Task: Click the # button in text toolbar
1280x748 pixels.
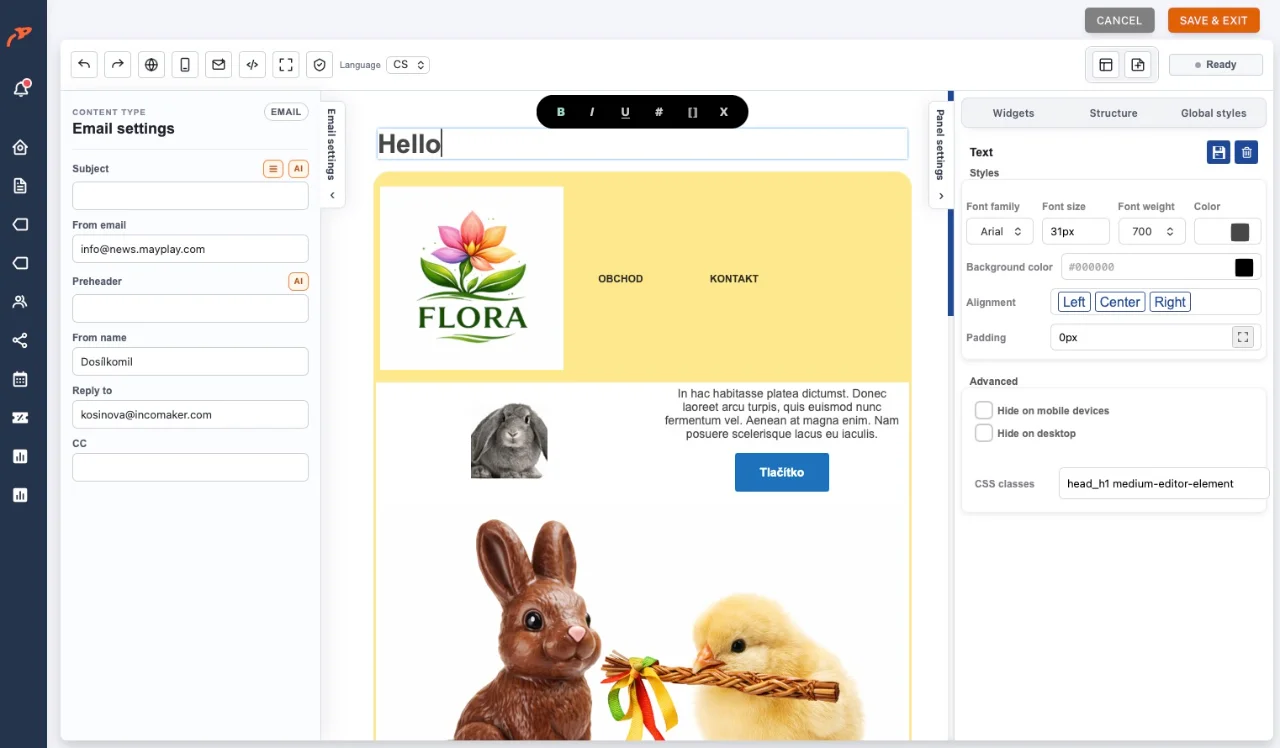Action: pyautogui.click(x=659, y=112)
